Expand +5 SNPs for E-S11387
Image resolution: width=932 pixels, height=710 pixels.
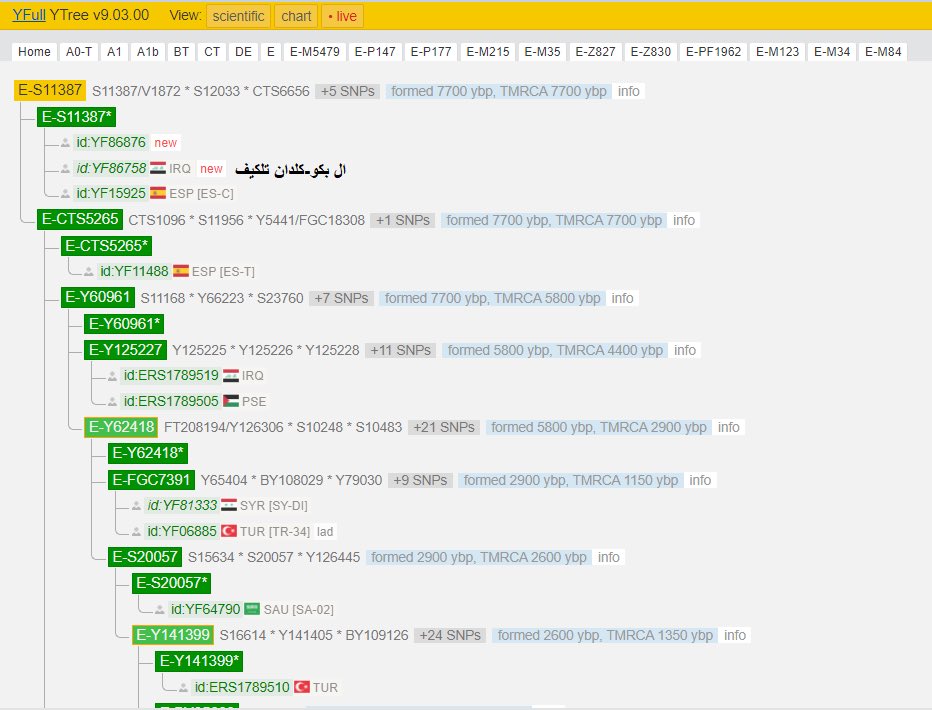pyautogui.click(x=348, y=91)
